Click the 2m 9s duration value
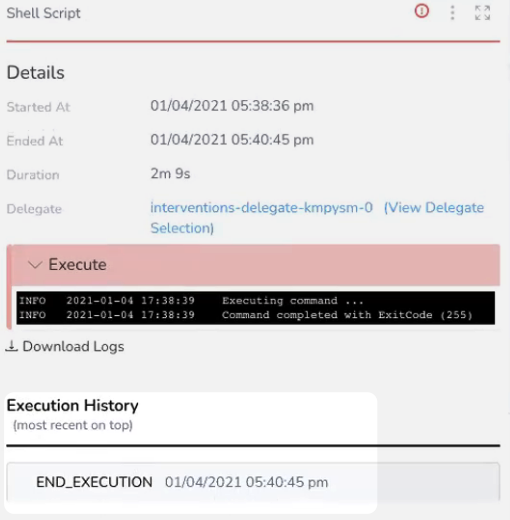 click(x=170, y=174)
